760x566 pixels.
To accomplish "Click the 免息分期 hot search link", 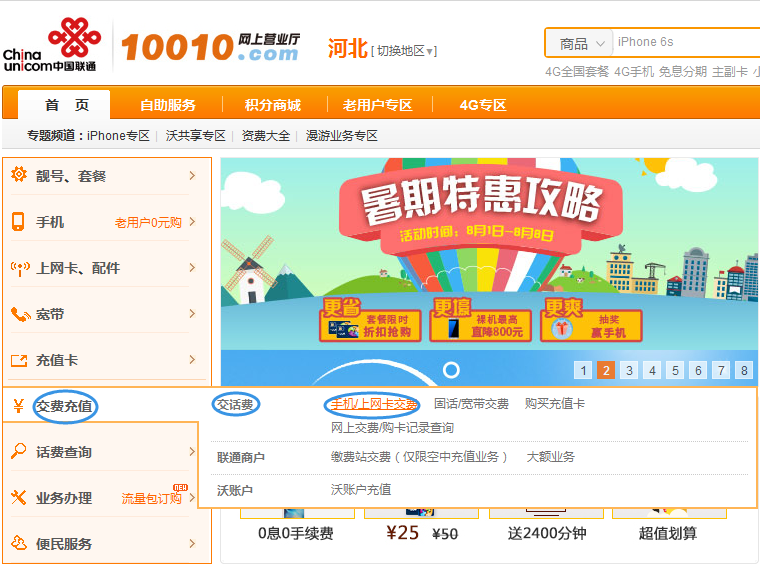I will (x=682, y=72).
